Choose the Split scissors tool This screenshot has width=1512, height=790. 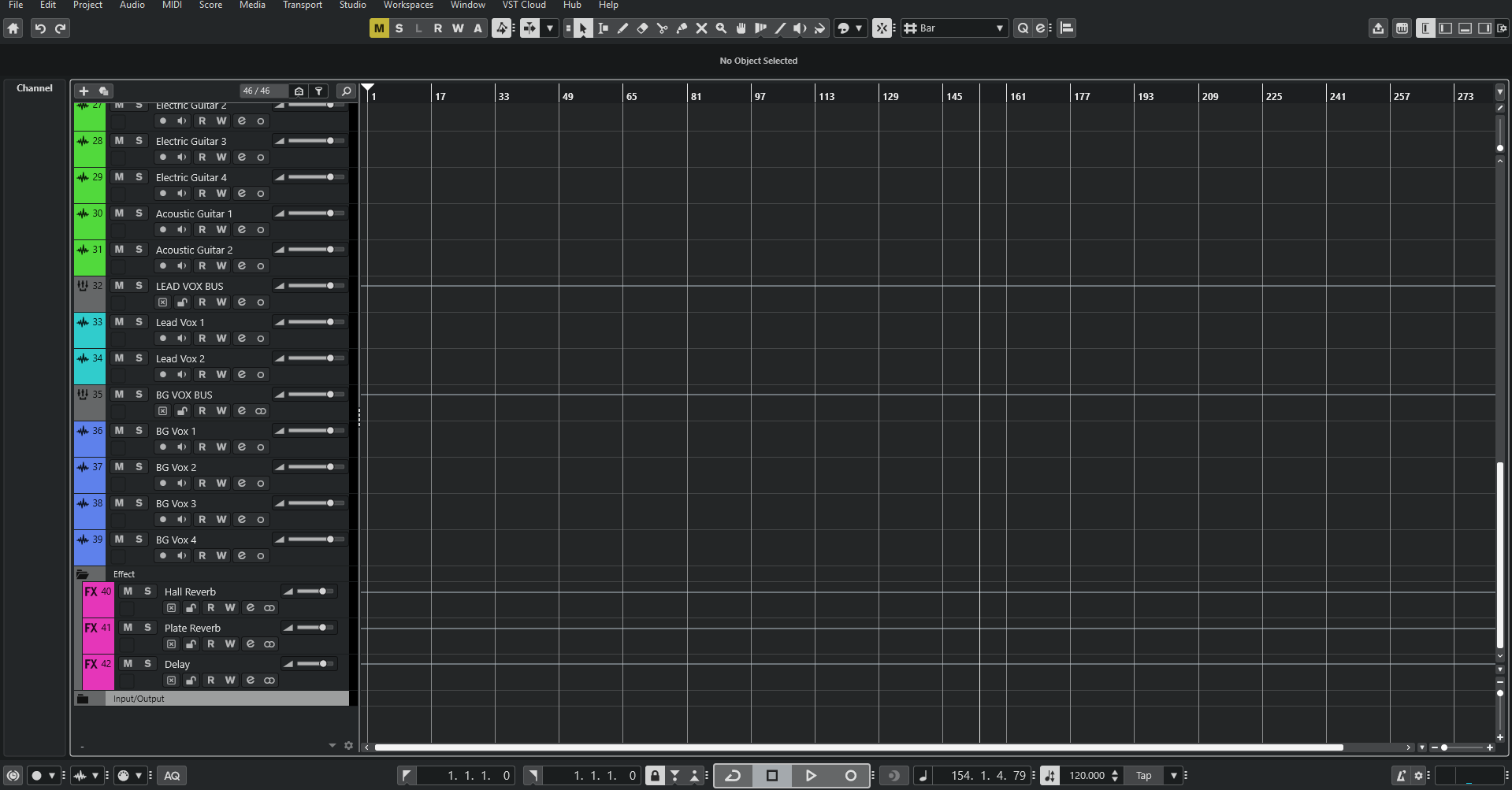click(x=662, y=28)
